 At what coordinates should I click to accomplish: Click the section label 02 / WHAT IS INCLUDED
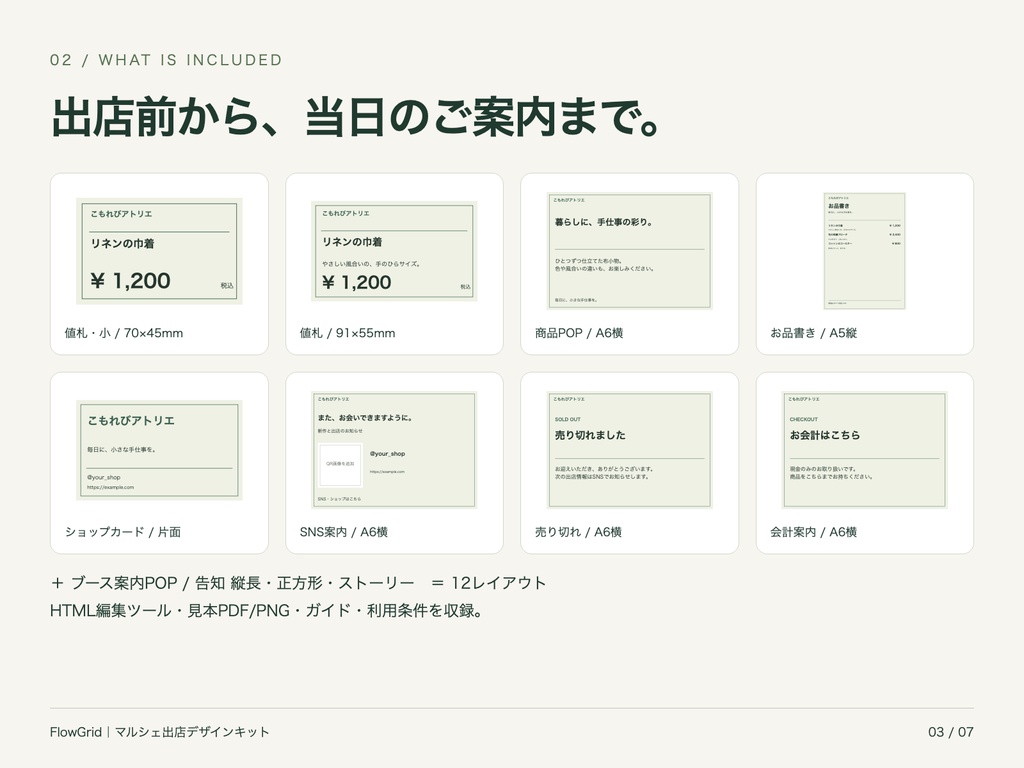tap(166, 60)
